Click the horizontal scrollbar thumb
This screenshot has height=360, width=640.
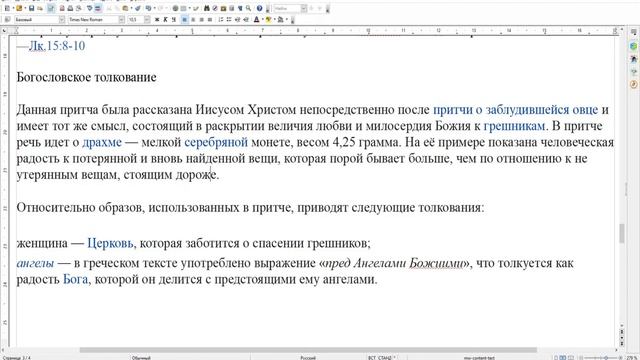[x=308, y=350]
